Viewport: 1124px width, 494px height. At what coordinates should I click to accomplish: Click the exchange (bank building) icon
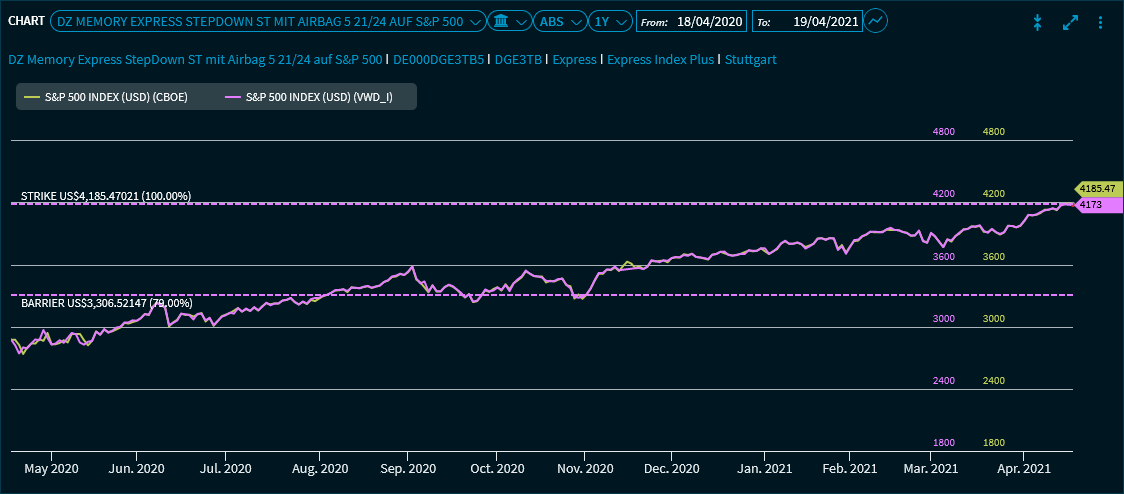click(x=501, y=21)
